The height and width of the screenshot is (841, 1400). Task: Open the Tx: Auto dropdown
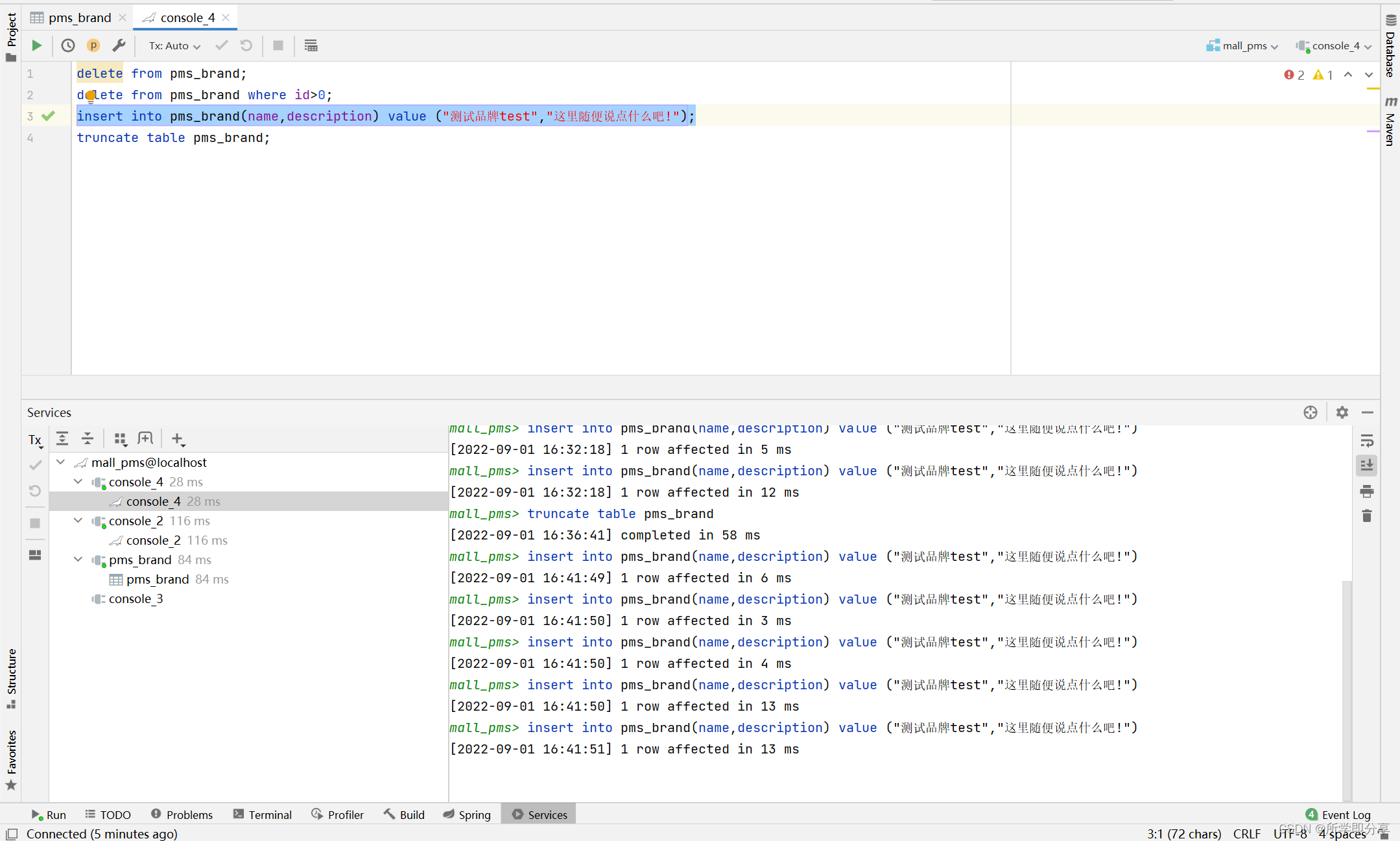172,45
